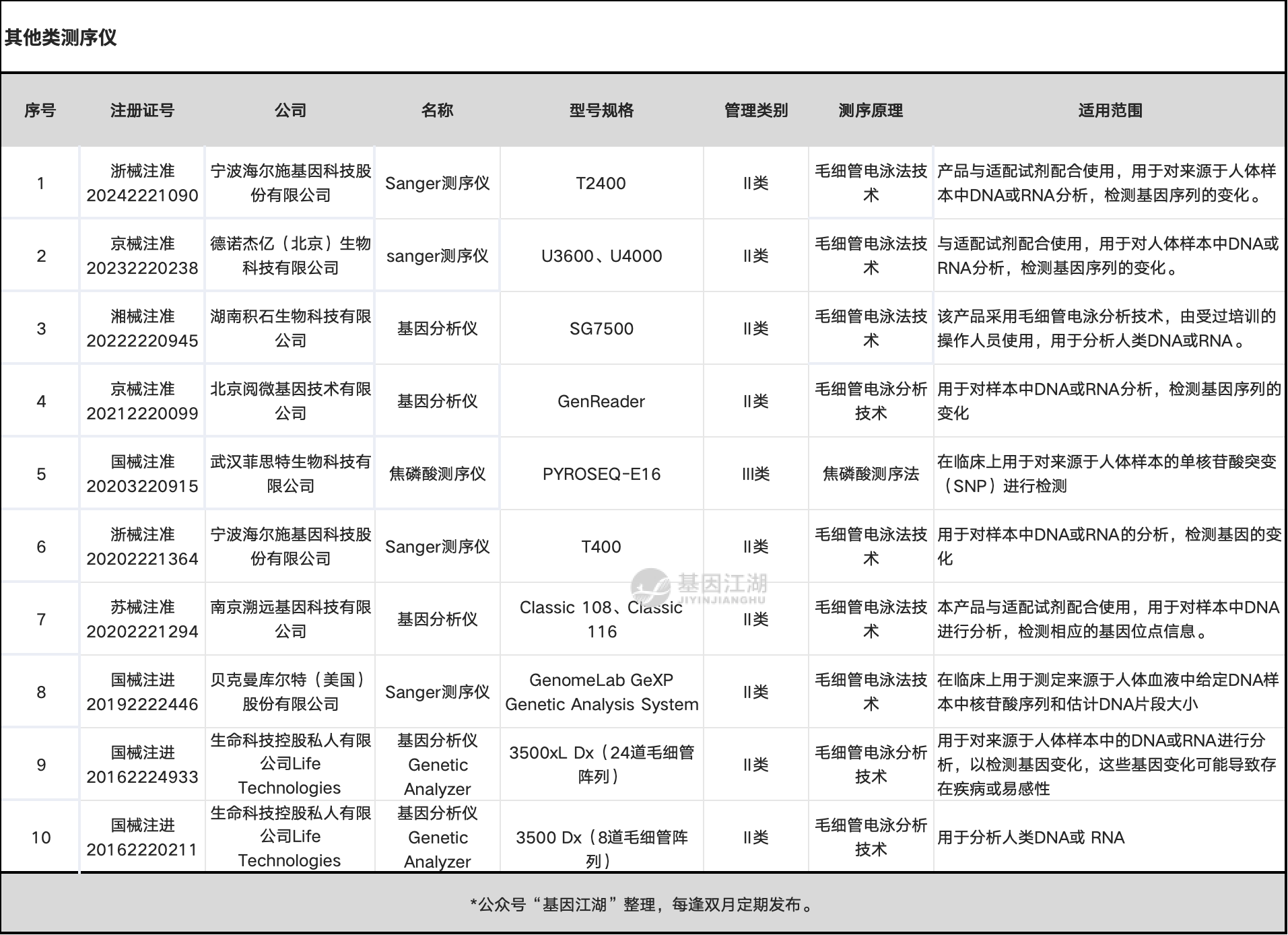1288x935 pixels.
Task: Click the 焦磷酸测序法 principle cell
Action: click(871, 474)
